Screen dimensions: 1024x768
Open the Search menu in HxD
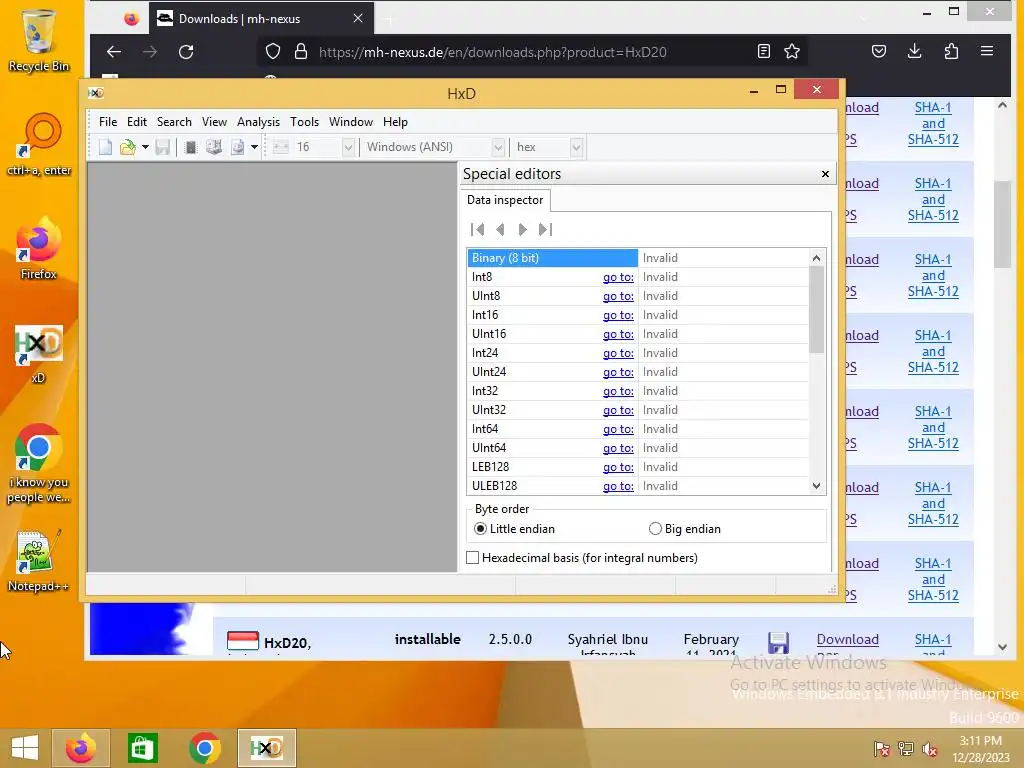(x=174, y=121)
